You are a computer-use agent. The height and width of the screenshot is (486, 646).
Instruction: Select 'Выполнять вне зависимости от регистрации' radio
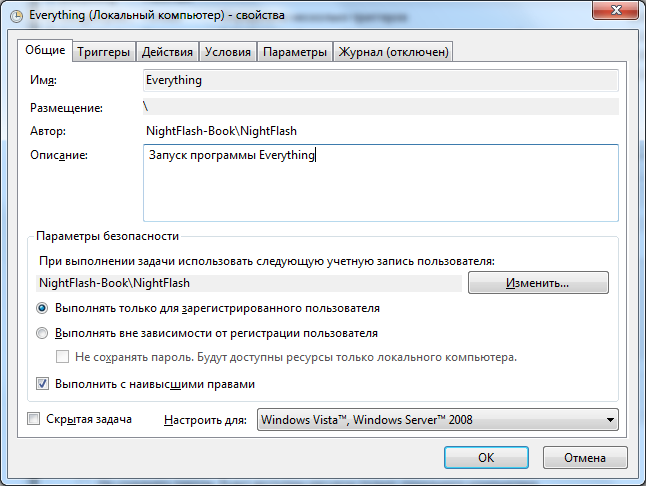click(42, 333)
